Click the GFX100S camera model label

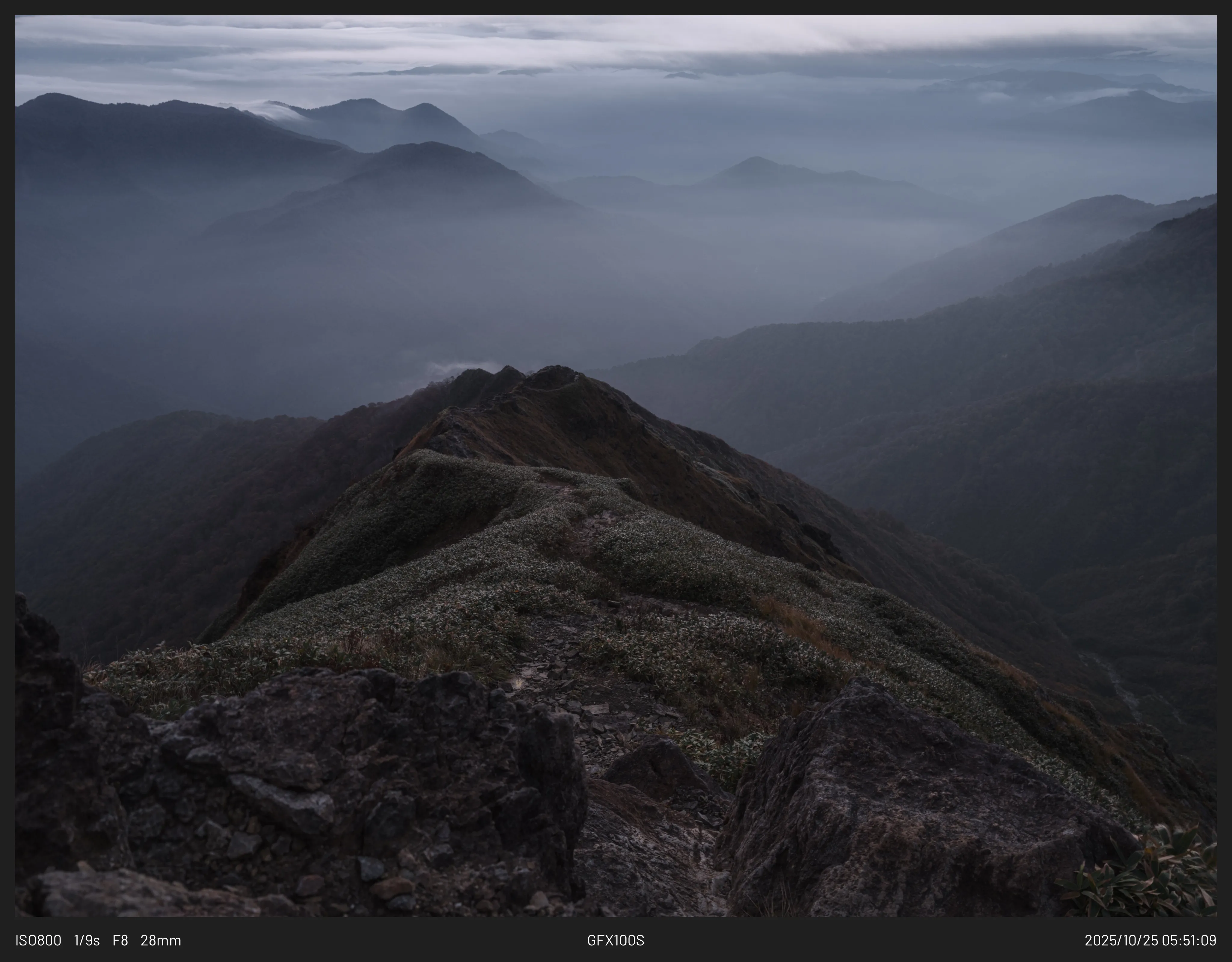[x=615, y=941]
